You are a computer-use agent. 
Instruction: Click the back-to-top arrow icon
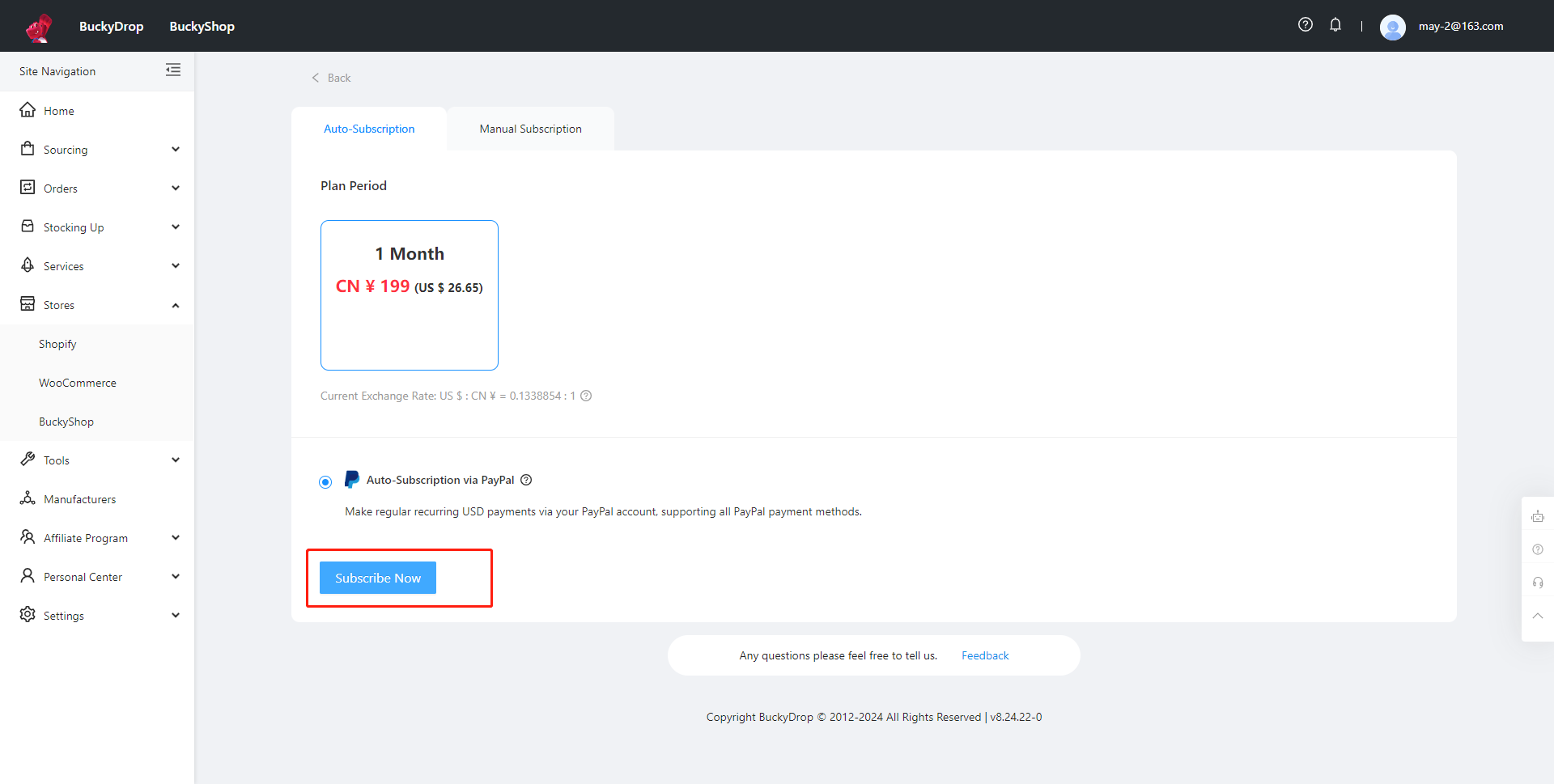pos(1538,616)
